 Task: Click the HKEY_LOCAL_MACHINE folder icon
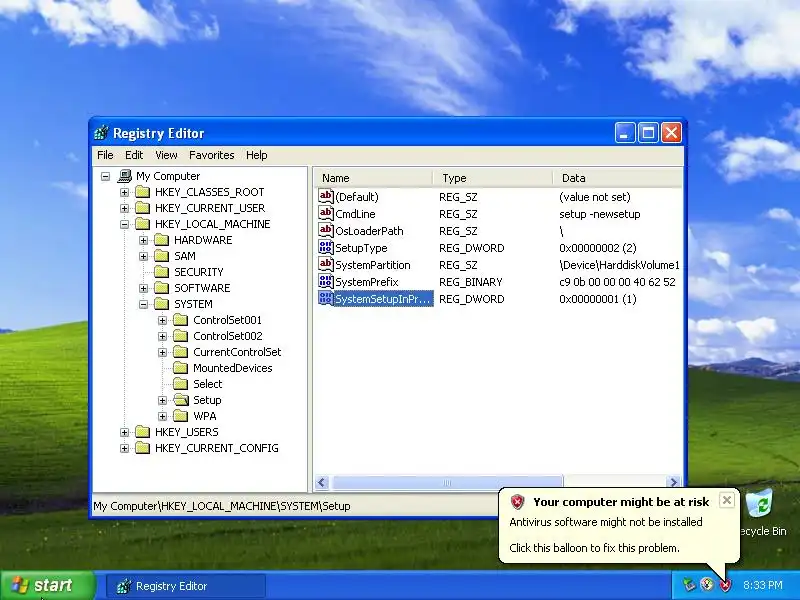point(143,224)
